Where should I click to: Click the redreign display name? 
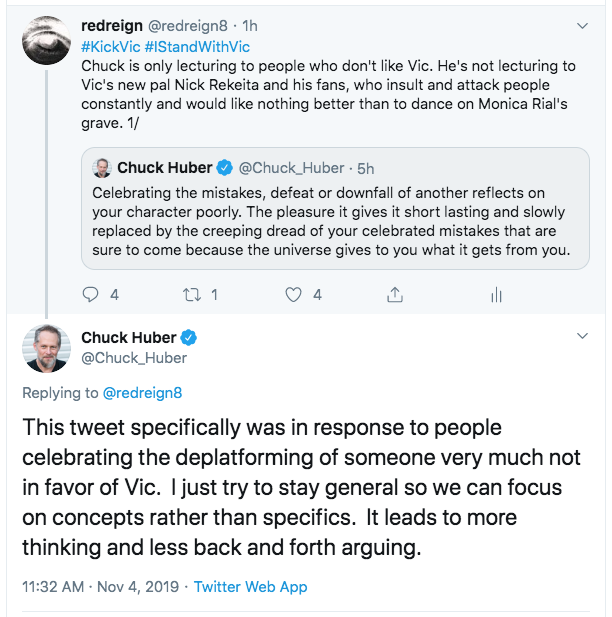[x=112, y=26]
